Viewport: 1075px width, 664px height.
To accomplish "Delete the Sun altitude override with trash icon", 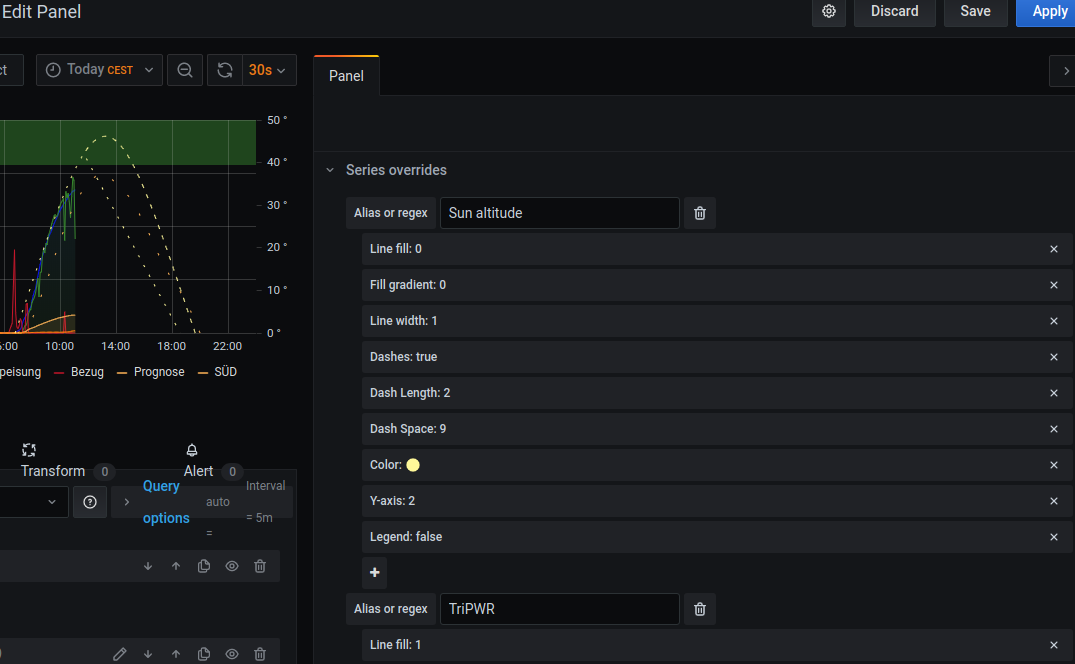I will coord(700,213).
